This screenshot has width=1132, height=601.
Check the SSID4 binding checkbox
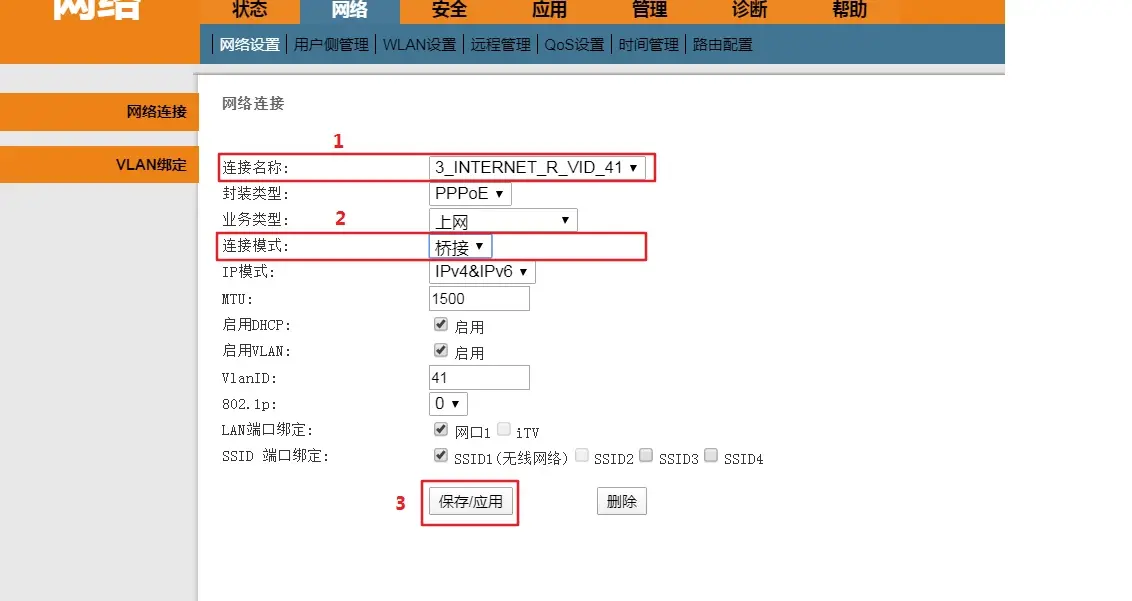click(711, 456)
